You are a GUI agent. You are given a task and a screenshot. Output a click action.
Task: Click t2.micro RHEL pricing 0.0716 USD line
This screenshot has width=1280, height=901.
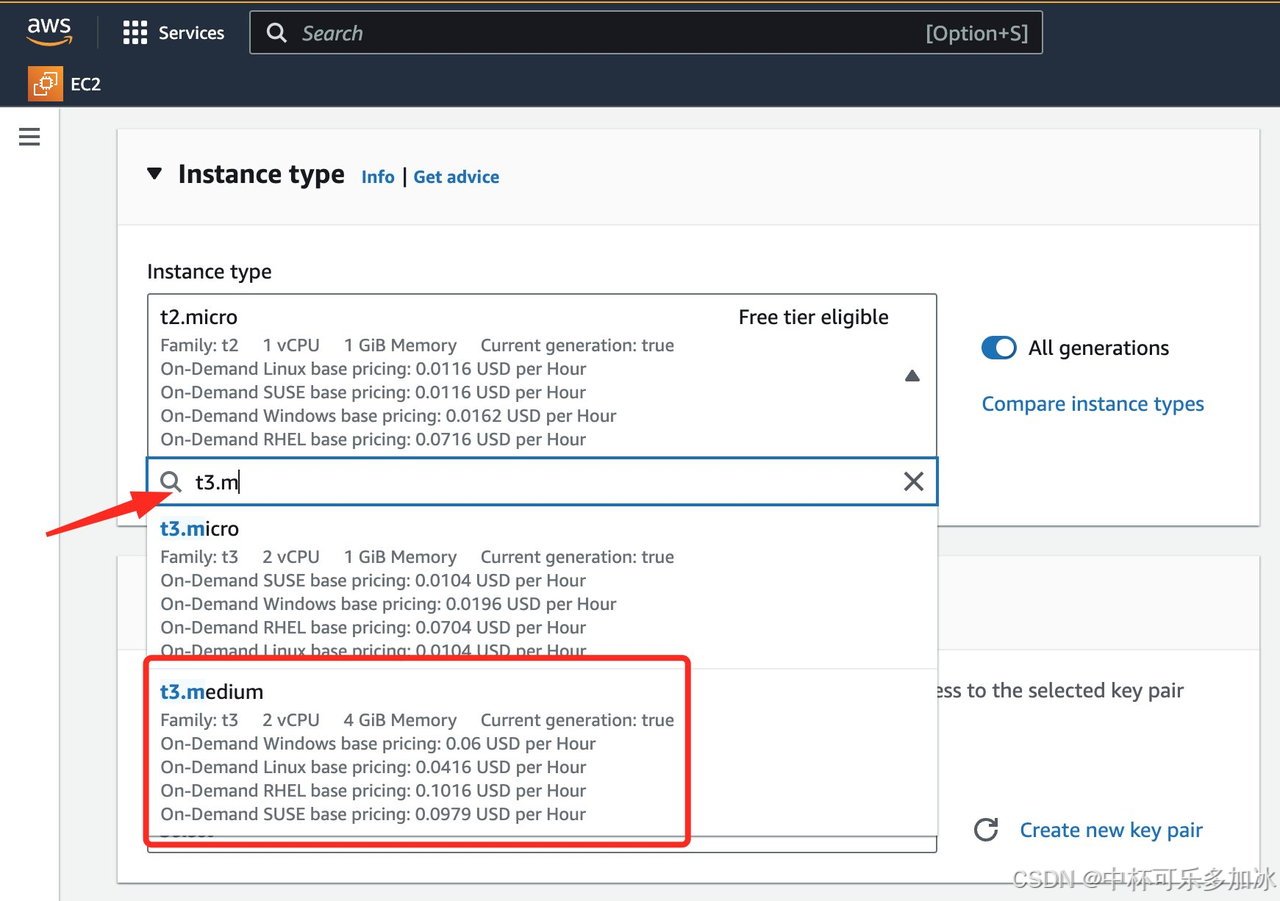373,439
